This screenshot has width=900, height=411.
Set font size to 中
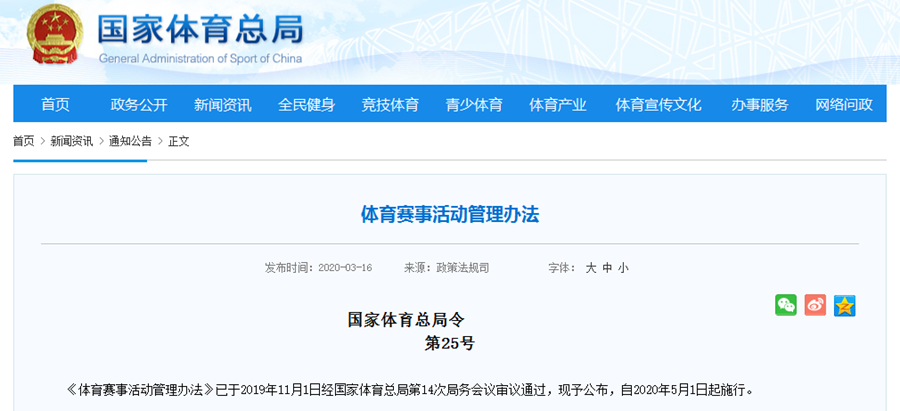click(x=607, y=267)
